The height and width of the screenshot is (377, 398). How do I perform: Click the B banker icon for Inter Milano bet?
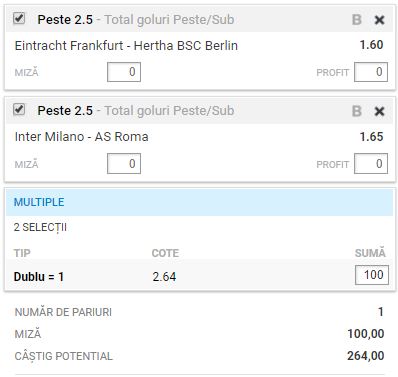pyautogui.click(x=357, y=111)
